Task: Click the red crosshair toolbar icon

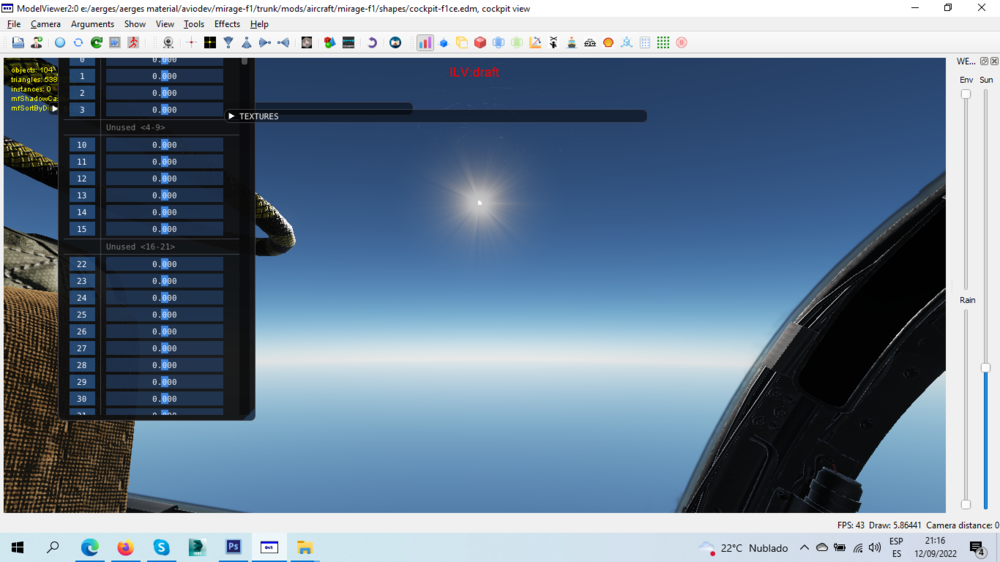Action: [x=191, y=43]
